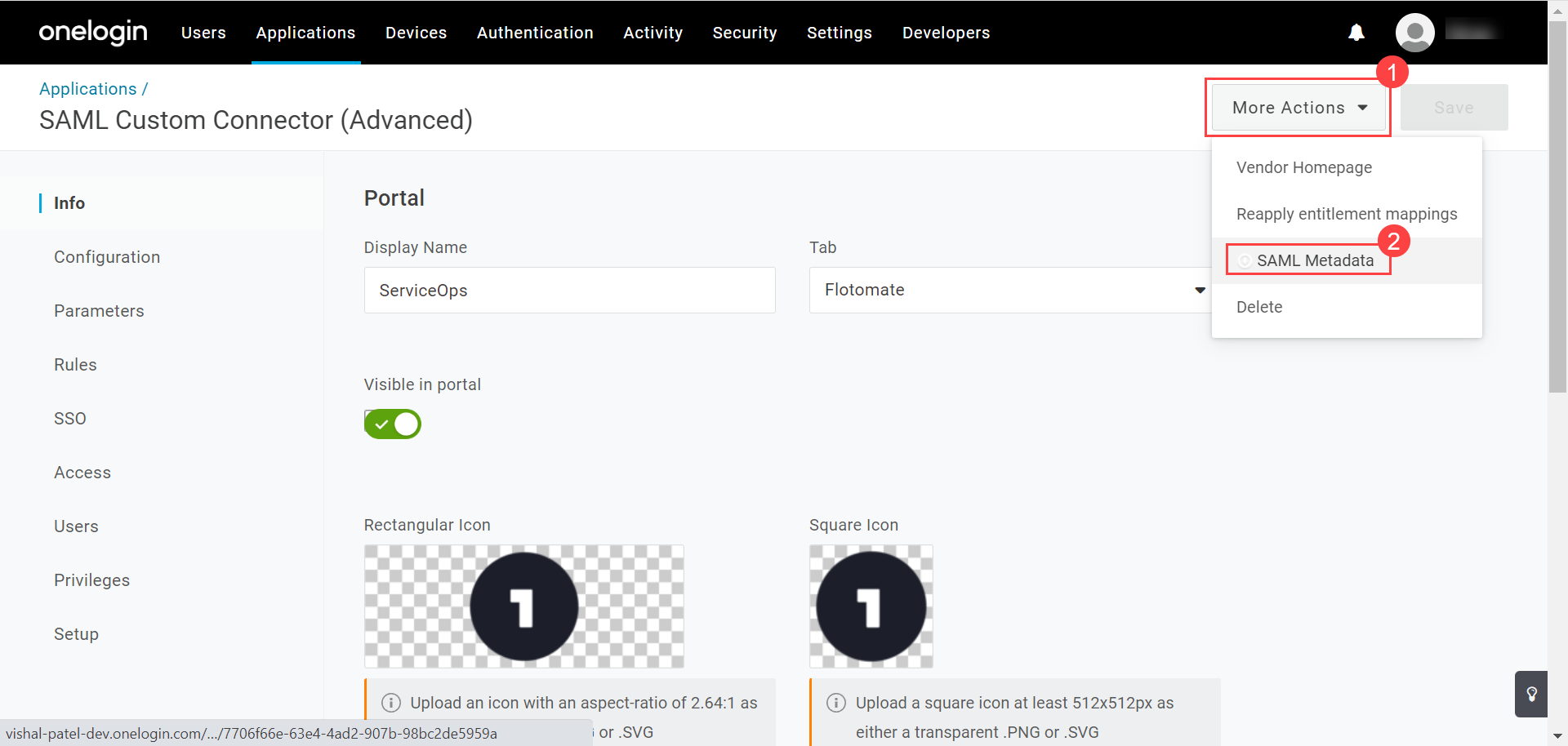Open the SSO section
Viewport: 1568px width, 746px height.
(69, 418)
